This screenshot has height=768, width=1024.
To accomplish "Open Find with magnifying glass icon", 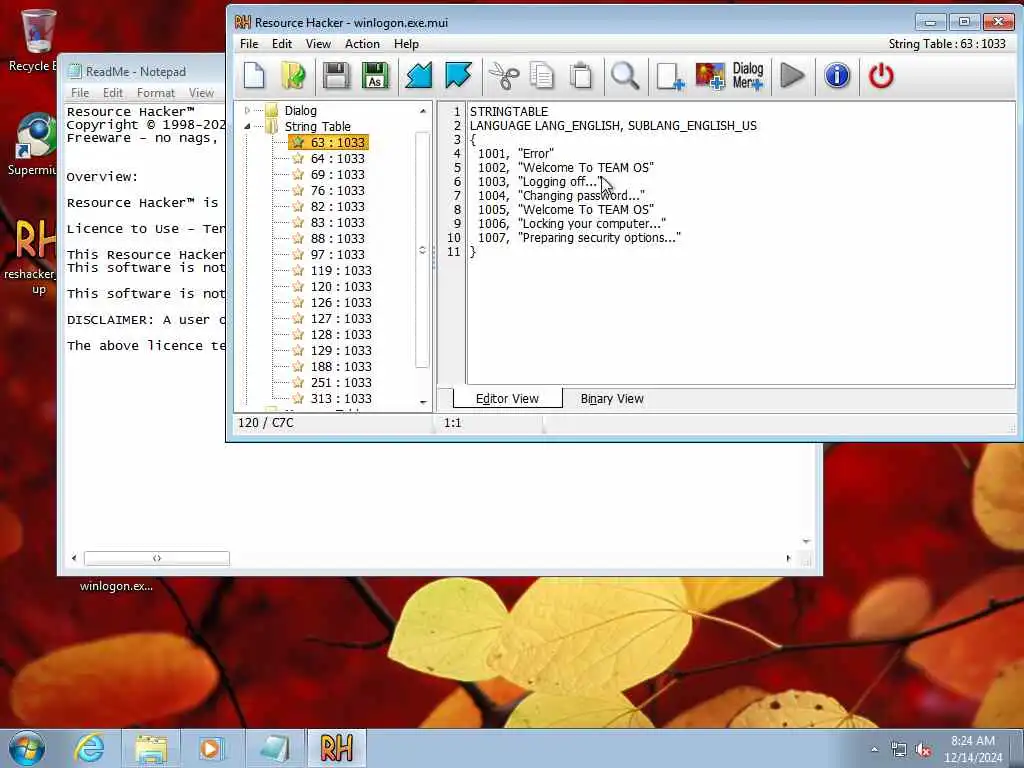I will 625,76.
